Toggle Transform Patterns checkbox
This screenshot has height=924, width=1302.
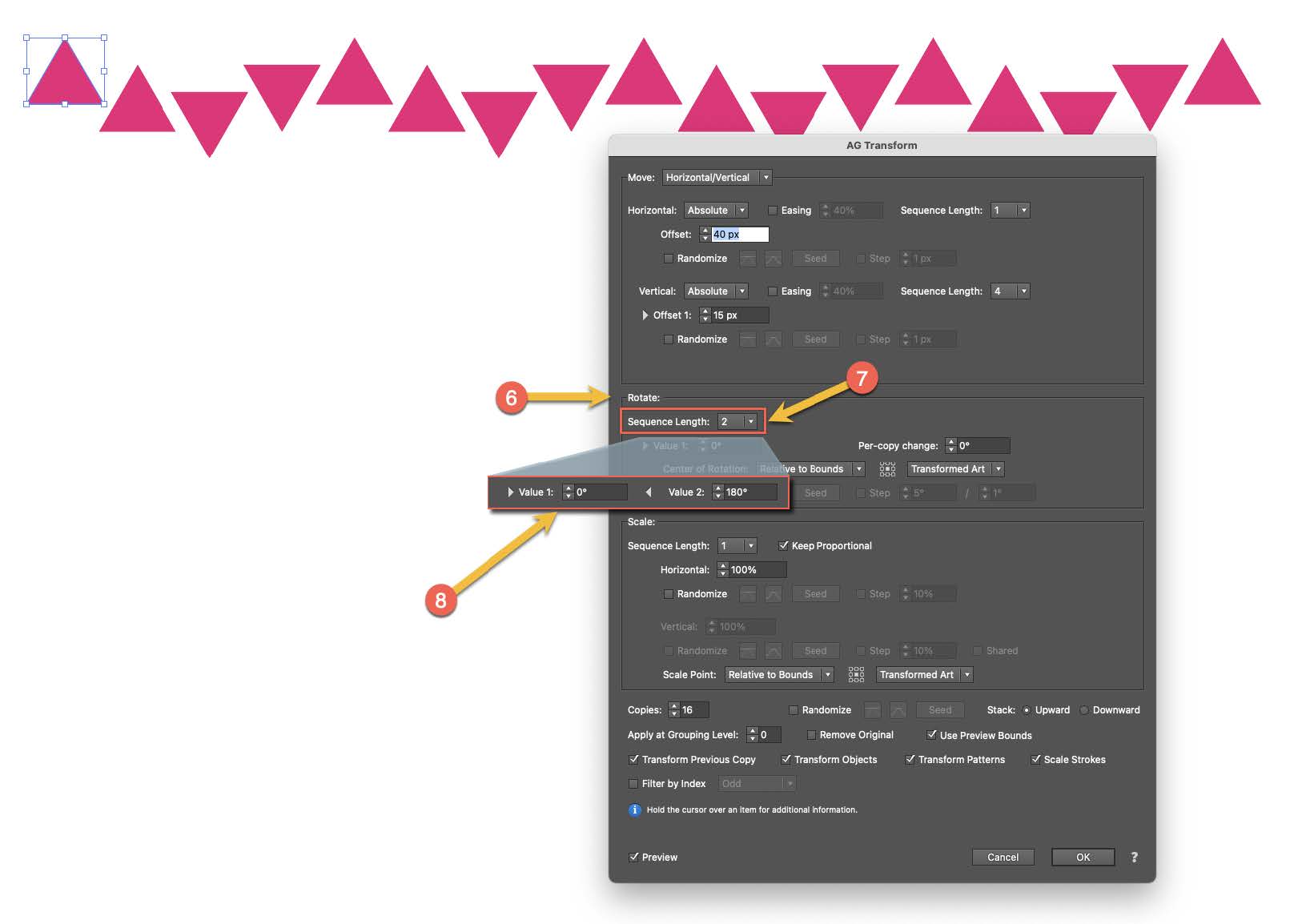[x=910, y=759]
